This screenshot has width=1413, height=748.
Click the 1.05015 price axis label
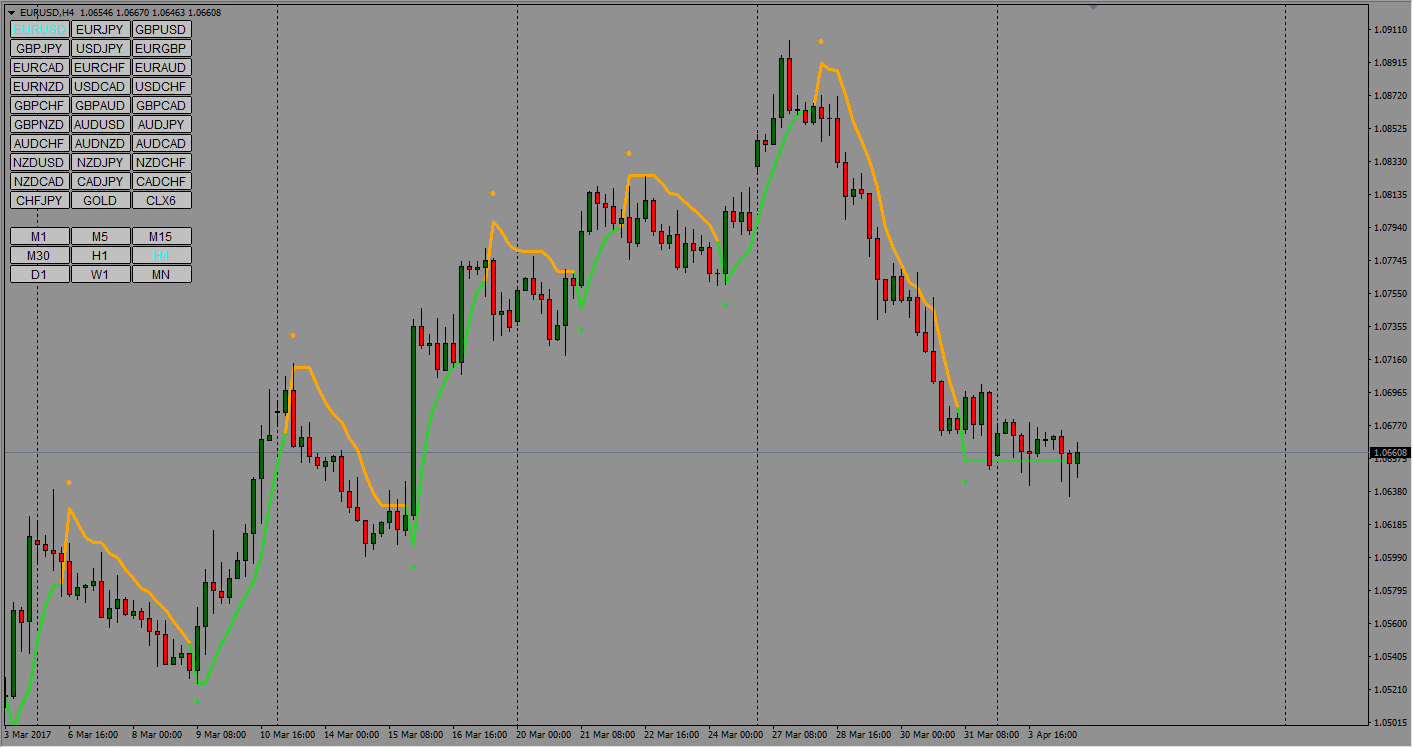tap(1391, 722)
